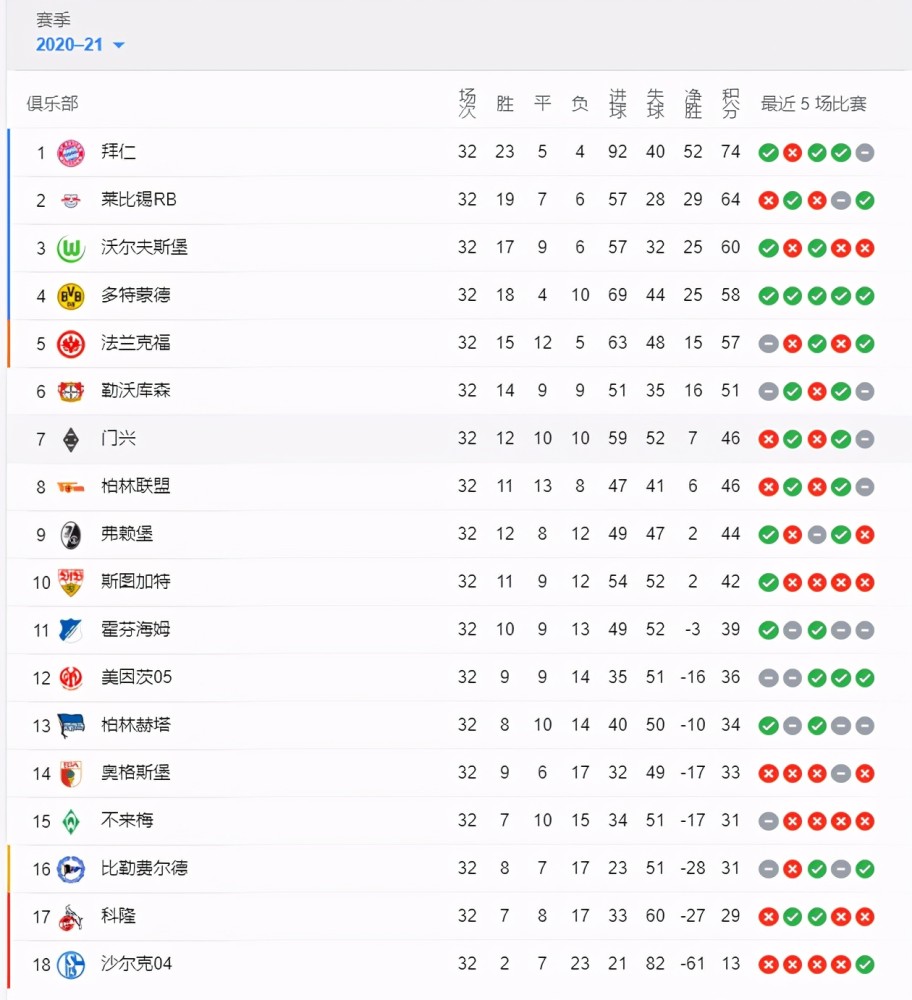Click the Dortmund BVB logo
Viewport: 912px width, 1000px height.
[71, 296]
